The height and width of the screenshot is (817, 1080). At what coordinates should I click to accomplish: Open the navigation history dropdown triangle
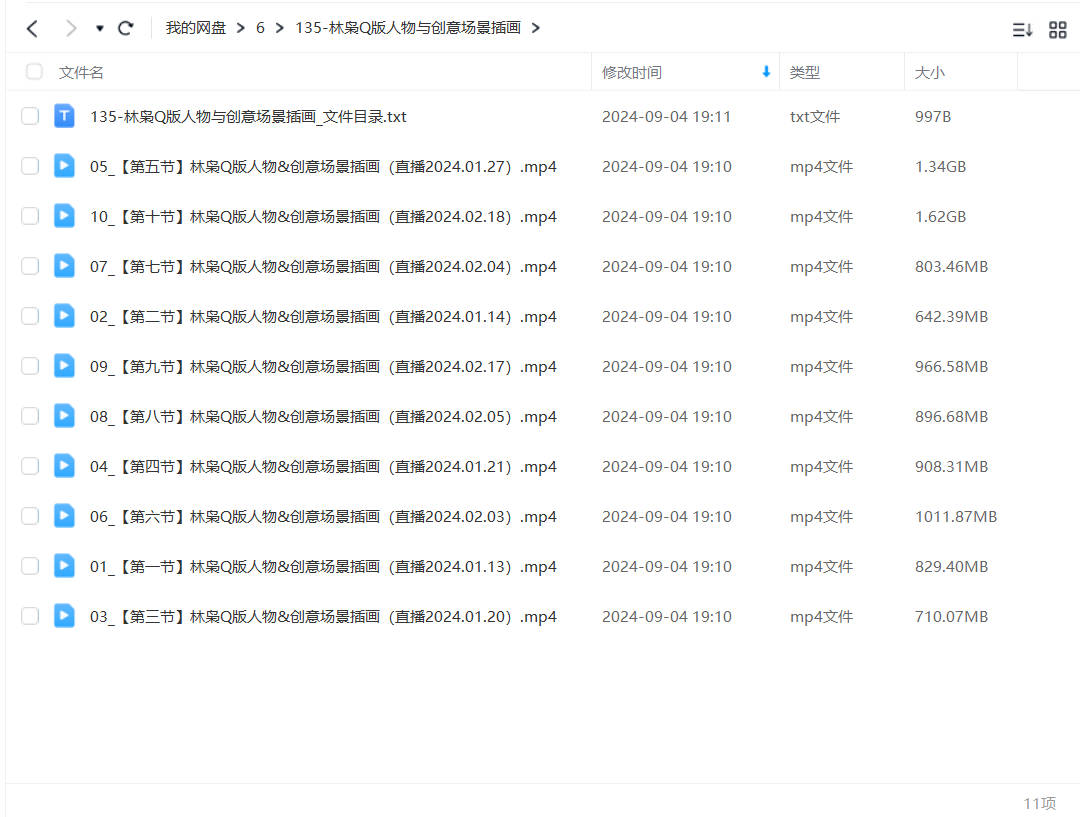coord(100,28)
